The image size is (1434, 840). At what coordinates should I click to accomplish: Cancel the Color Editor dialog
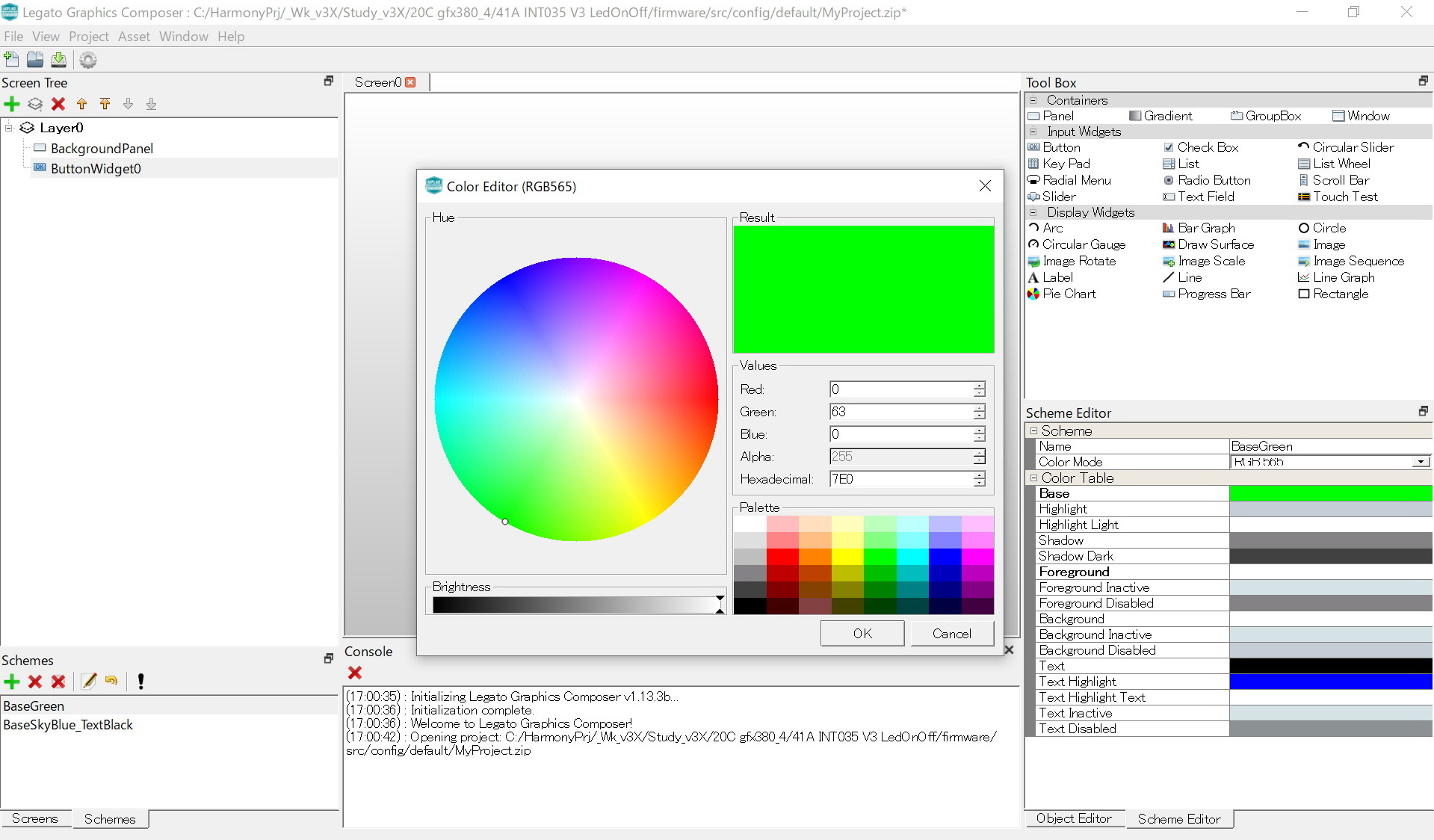tap(951, 633)
